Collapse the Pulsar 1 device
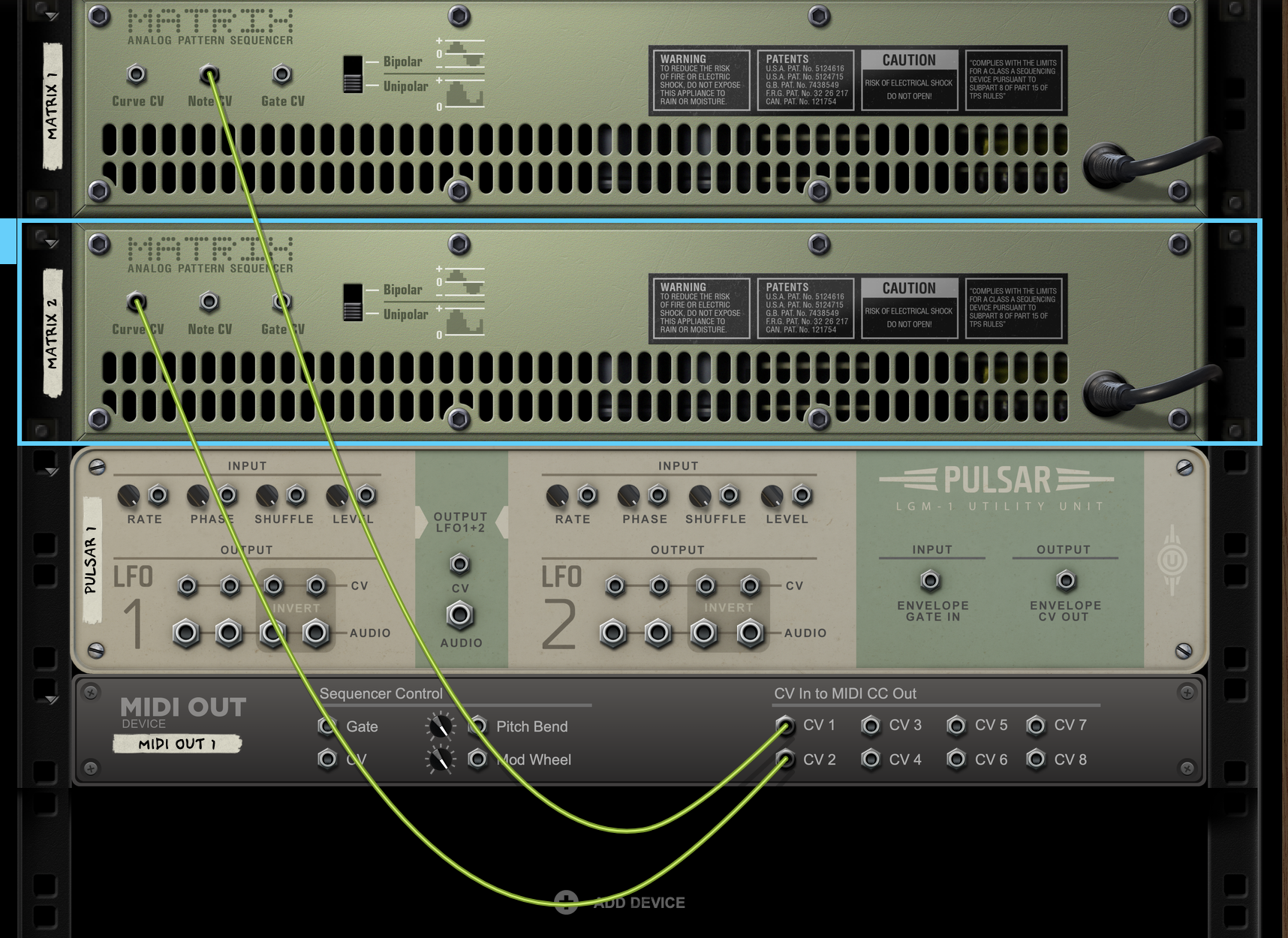1288x938 pixels. click(x=51, y=472)
